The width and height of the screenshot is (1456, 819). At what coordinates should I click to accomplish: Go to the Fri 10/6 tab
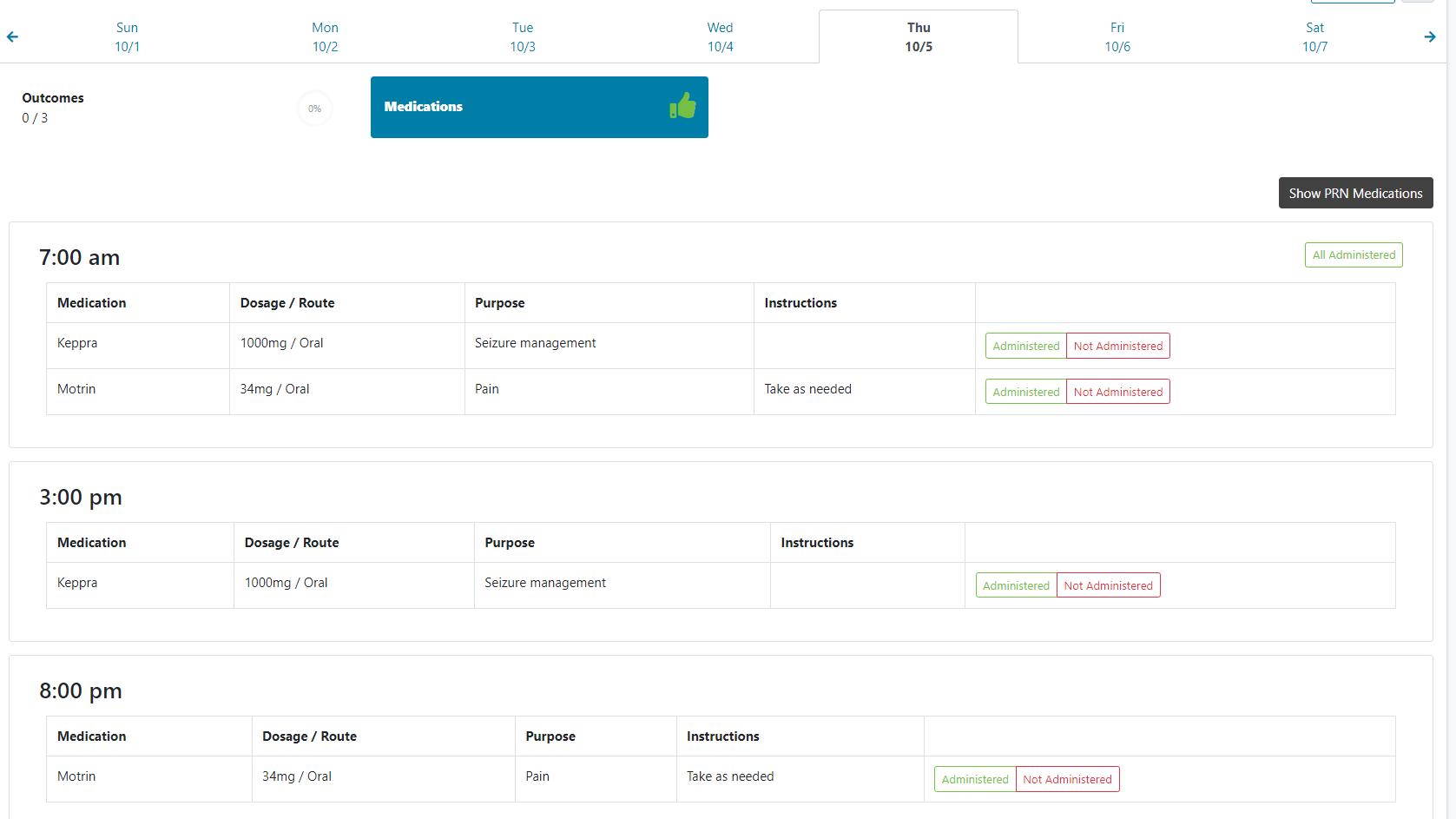click(x=1117, y=37)
